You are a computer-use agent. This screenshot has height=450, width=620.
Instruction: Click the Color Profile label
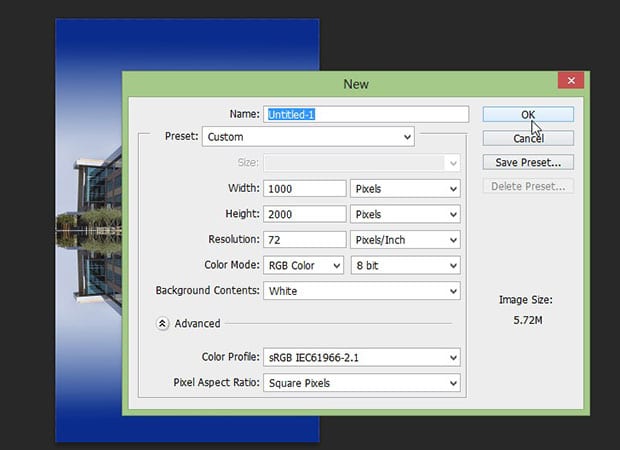coord(231,357)
